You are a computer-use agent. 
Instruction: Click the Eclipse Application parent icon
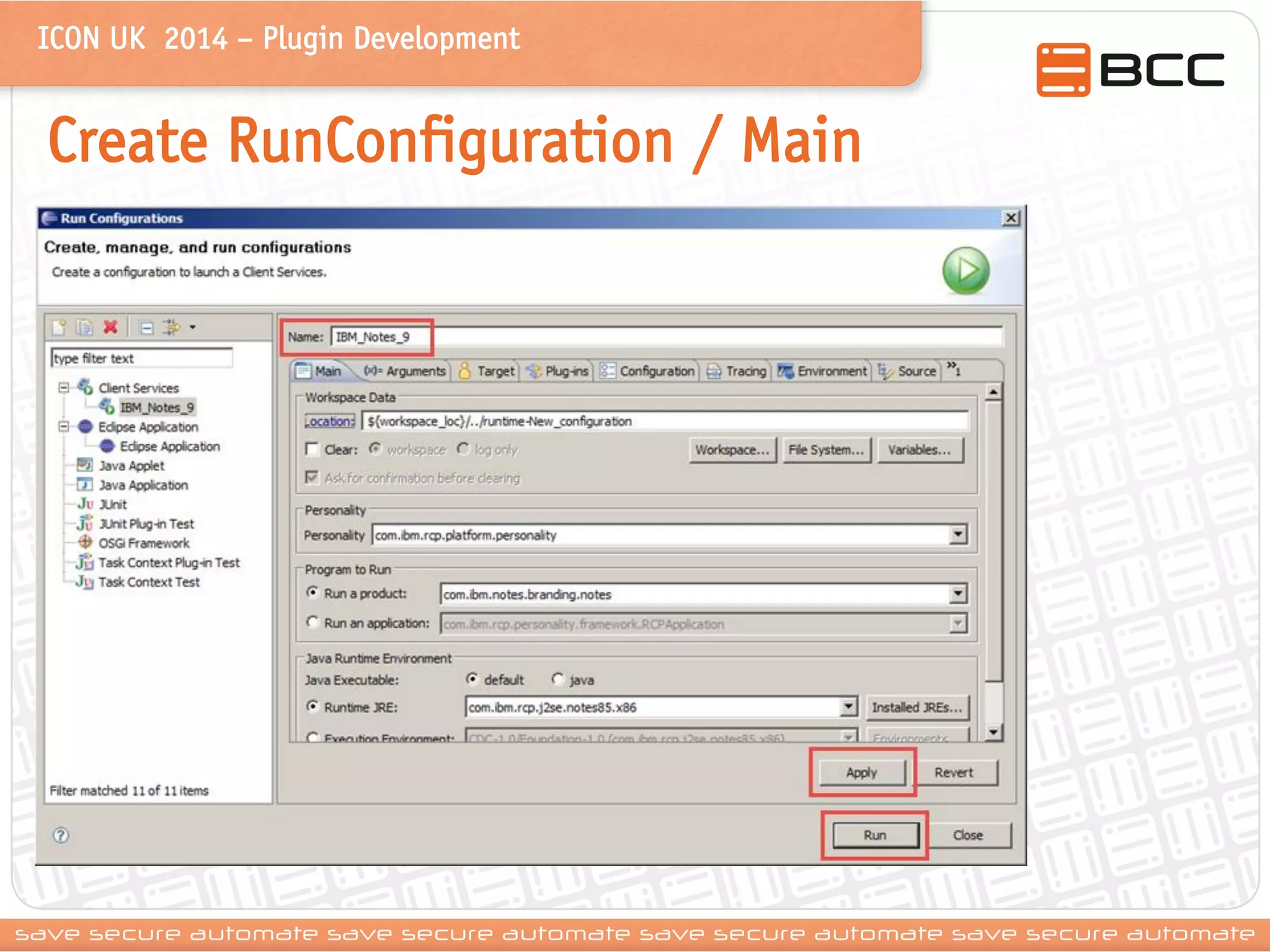pyautogui.click(x=86, y=426)
